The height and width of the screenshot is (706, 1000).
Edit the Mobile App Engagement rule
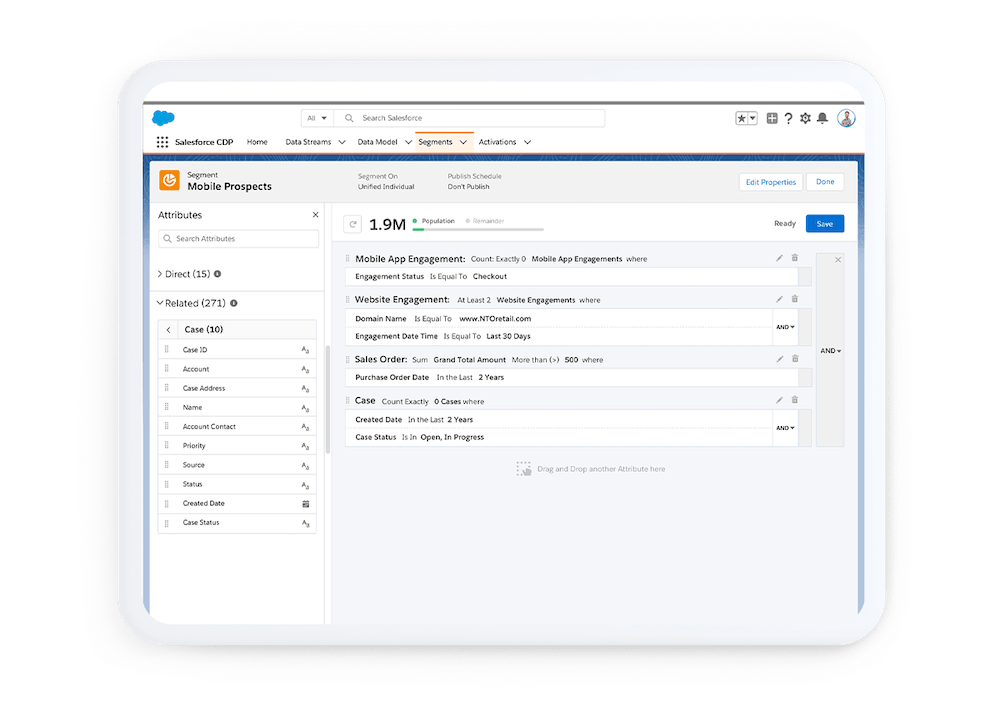coord(779,258)
